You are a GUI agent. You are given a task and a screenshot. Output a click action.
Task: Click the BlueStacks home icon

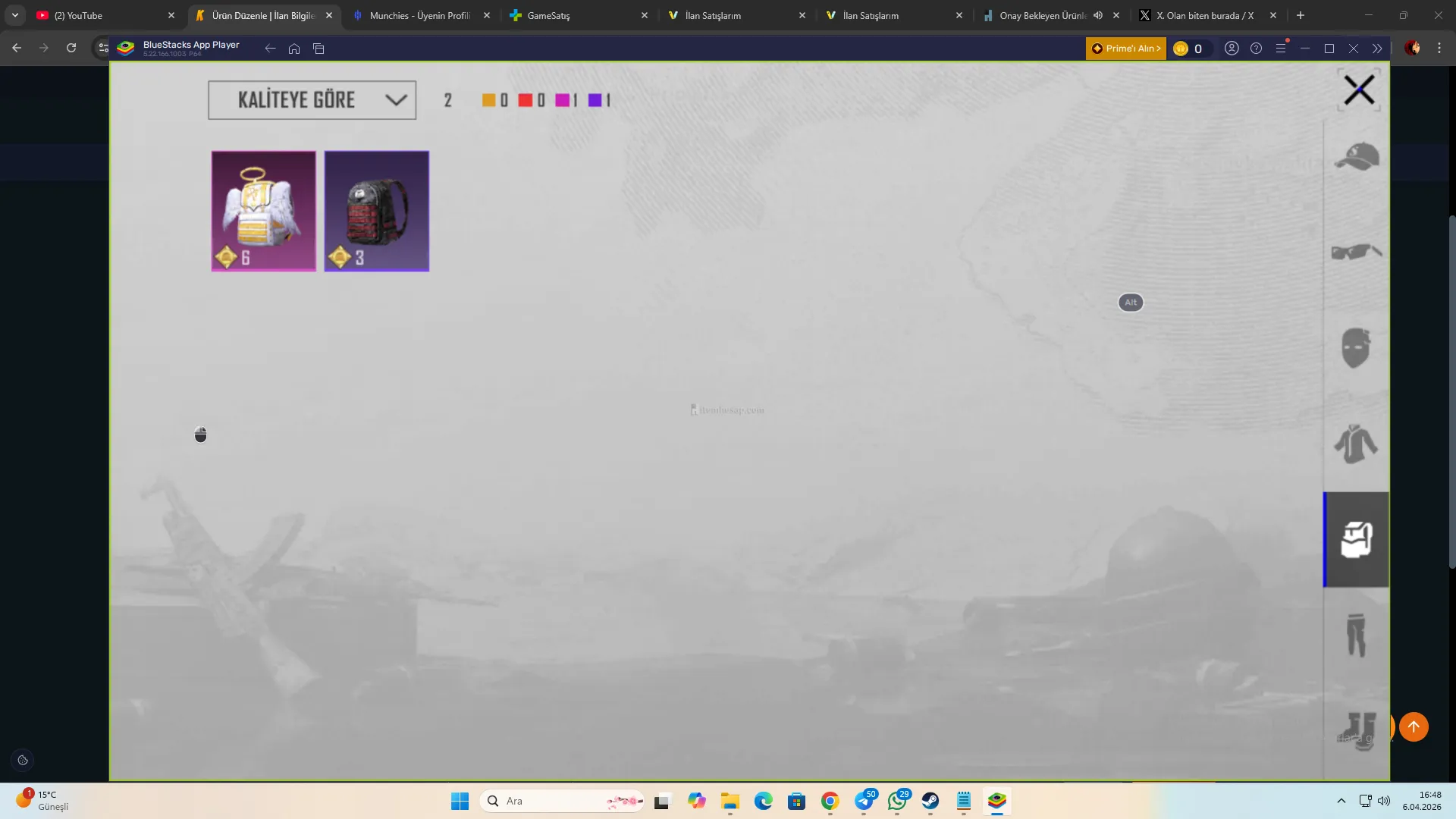pos(294,49)
